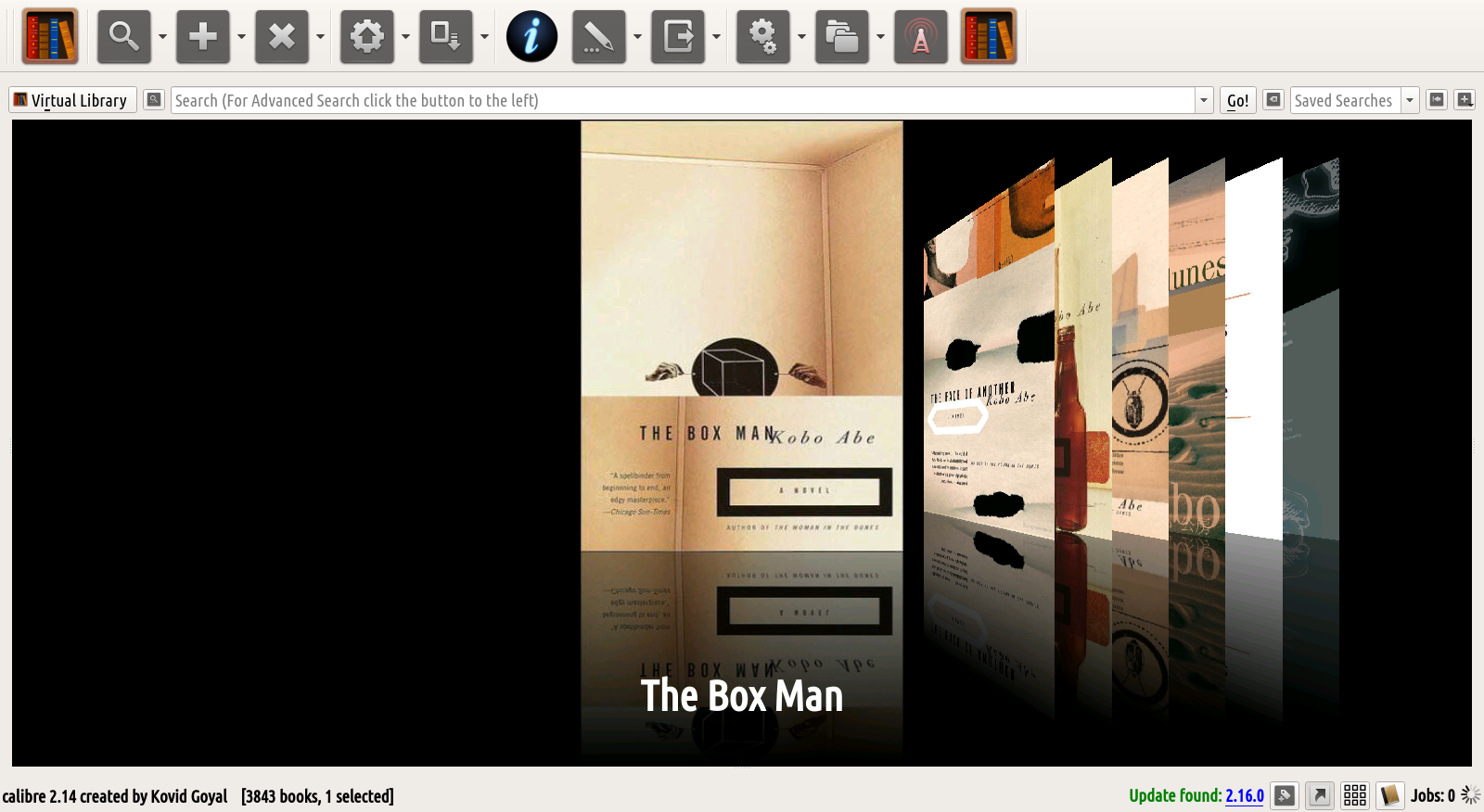Click the Go! search button

(x=1237, y=100)
